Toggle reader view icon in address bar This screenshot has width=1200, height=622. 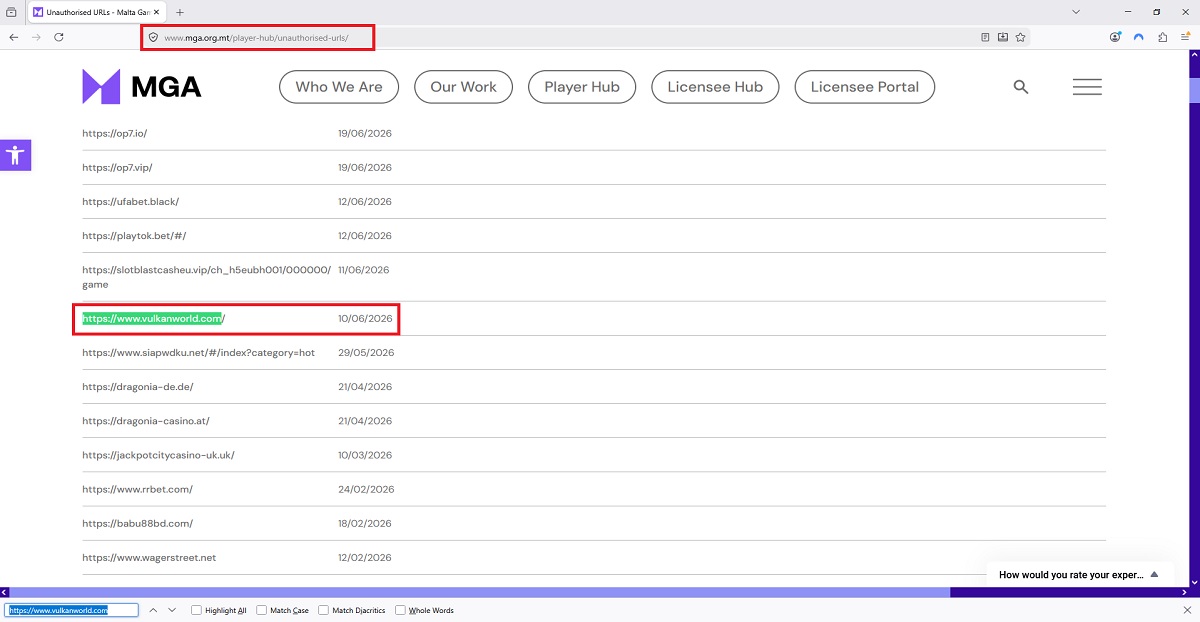985,37
